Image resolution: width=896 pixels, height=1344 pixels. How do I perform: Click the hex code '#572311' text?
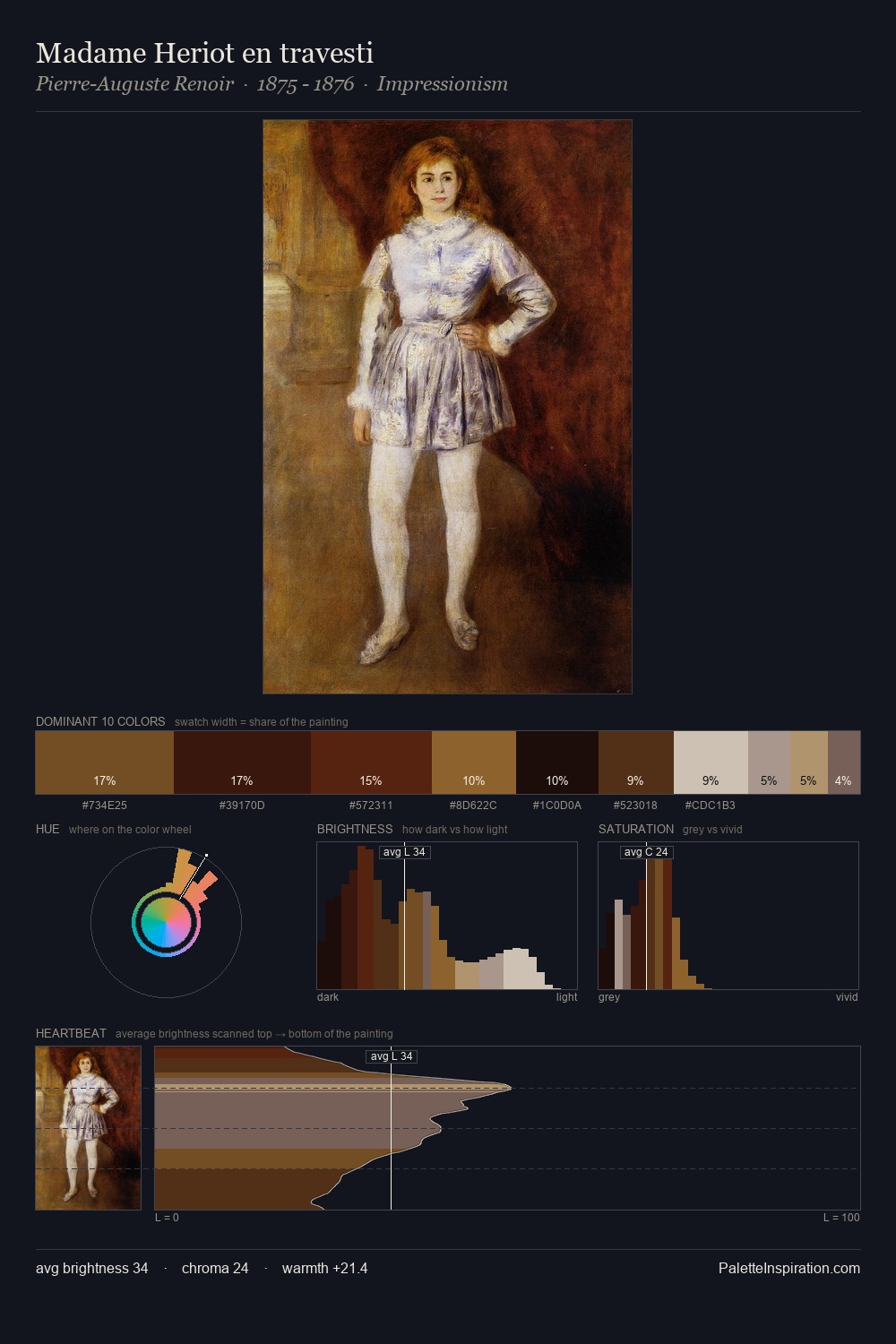[371, 805]
